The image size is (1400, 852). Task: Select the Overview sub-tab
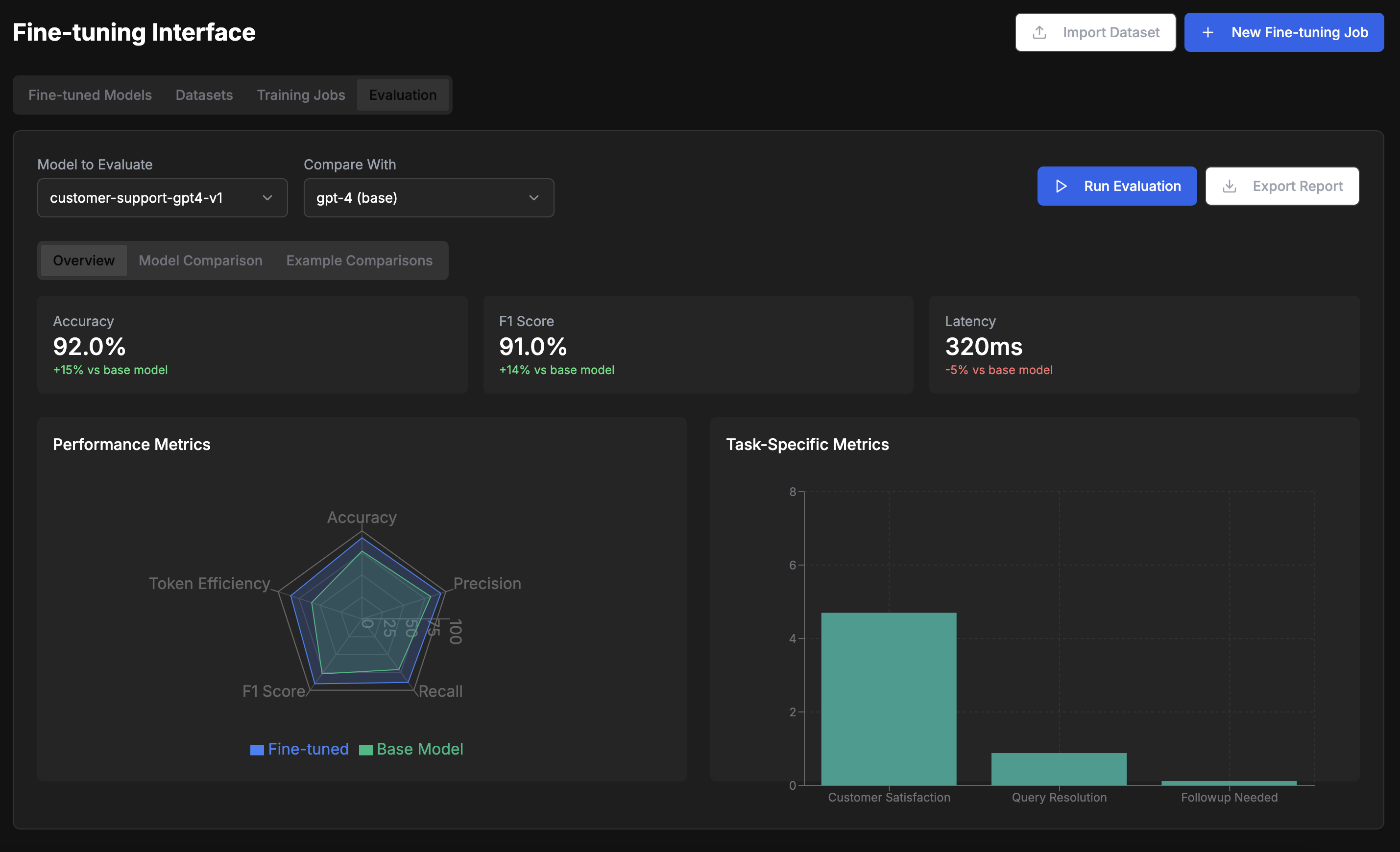coord(84,260)
